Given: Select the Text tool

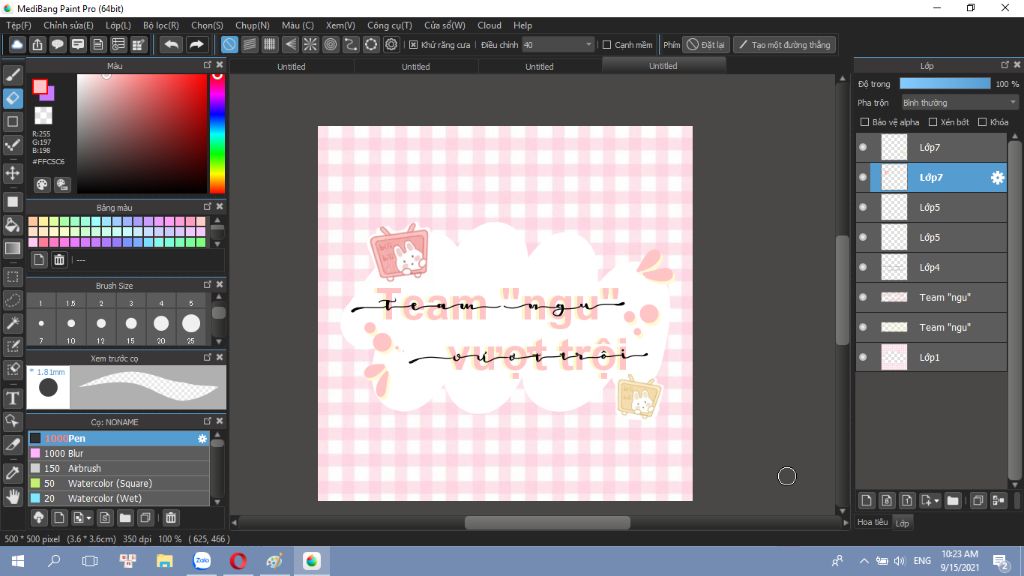Looking at the screenshot, I should point(12,398).
